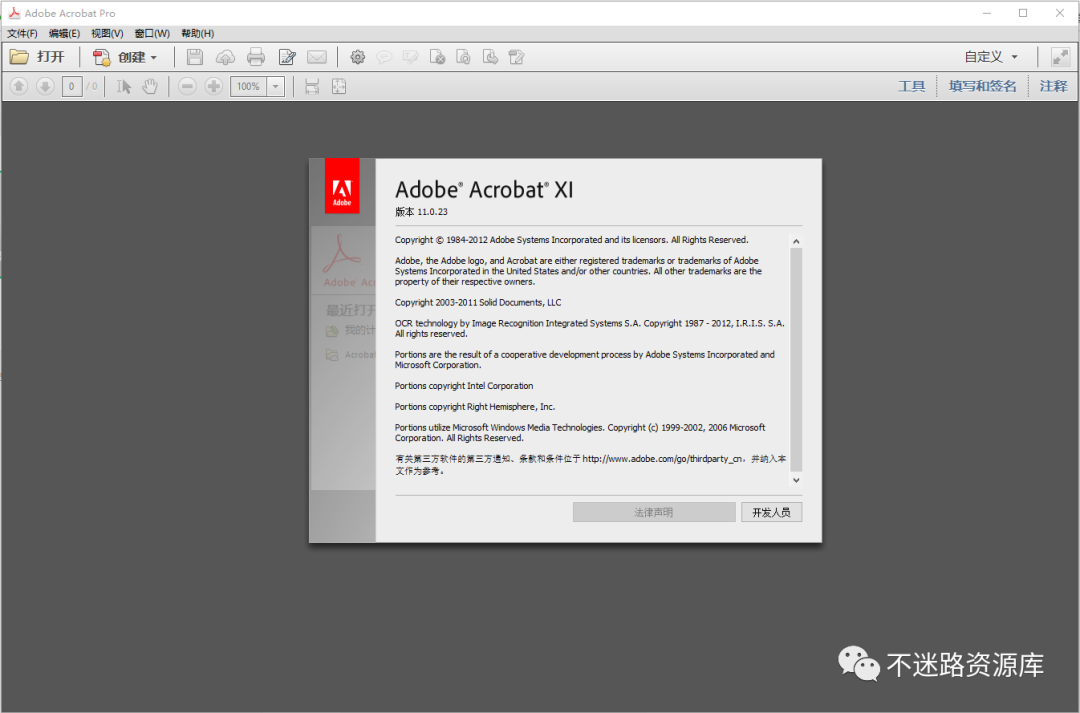This screenshot has height=713, width=1080.
Task: Toggle read mode fullscreen icon
Action: point(1060,57)
